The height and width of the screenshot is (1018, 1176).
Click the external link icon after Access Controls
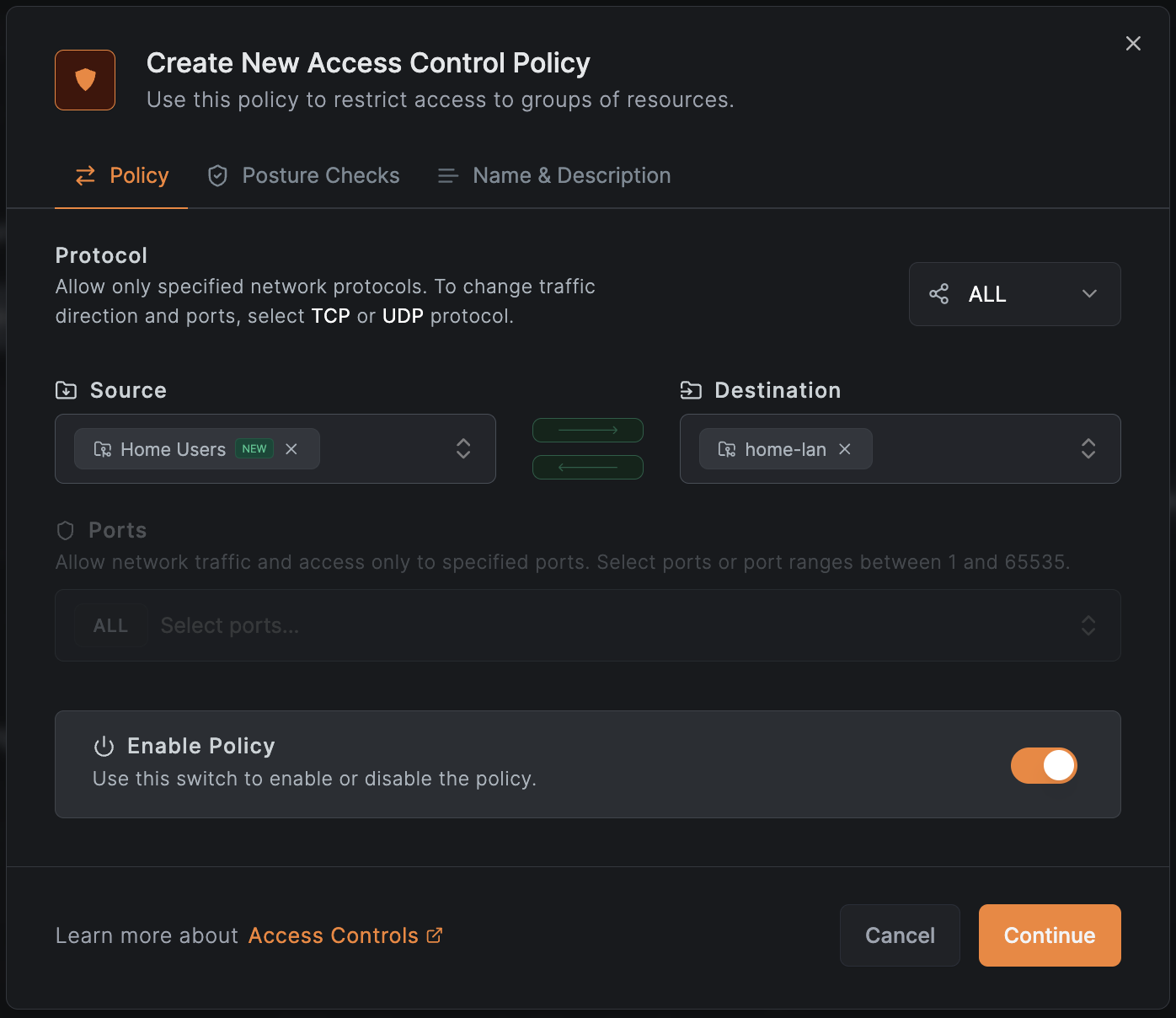coord(434,935)
